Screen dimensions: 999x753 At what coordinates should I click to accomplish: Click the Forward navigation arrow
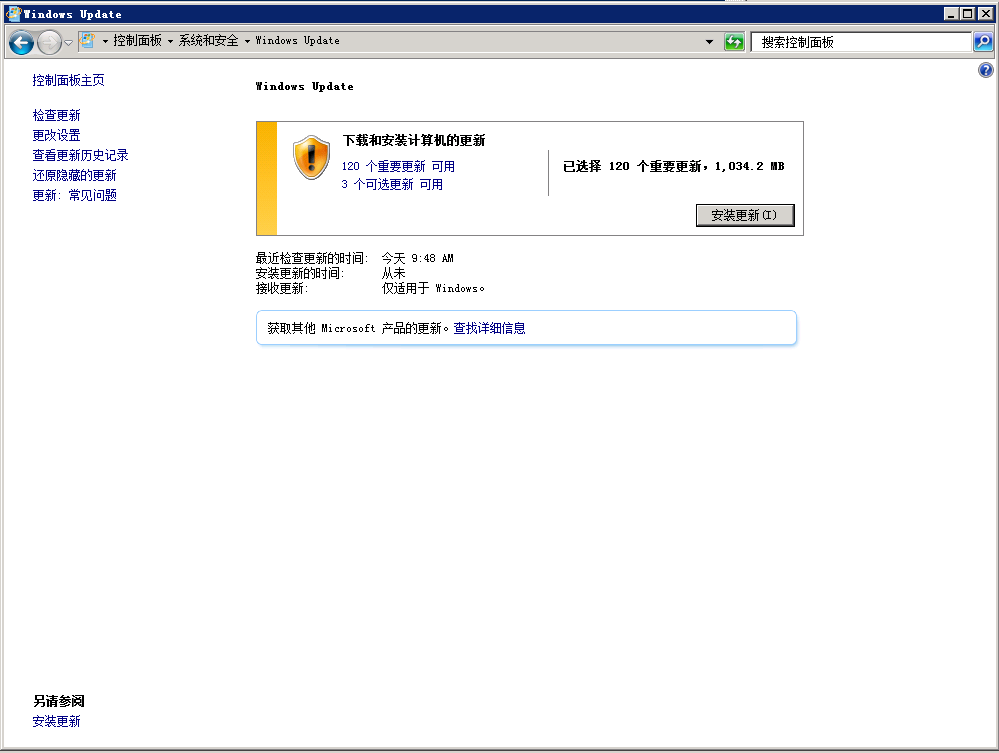[x=48, y=43]
